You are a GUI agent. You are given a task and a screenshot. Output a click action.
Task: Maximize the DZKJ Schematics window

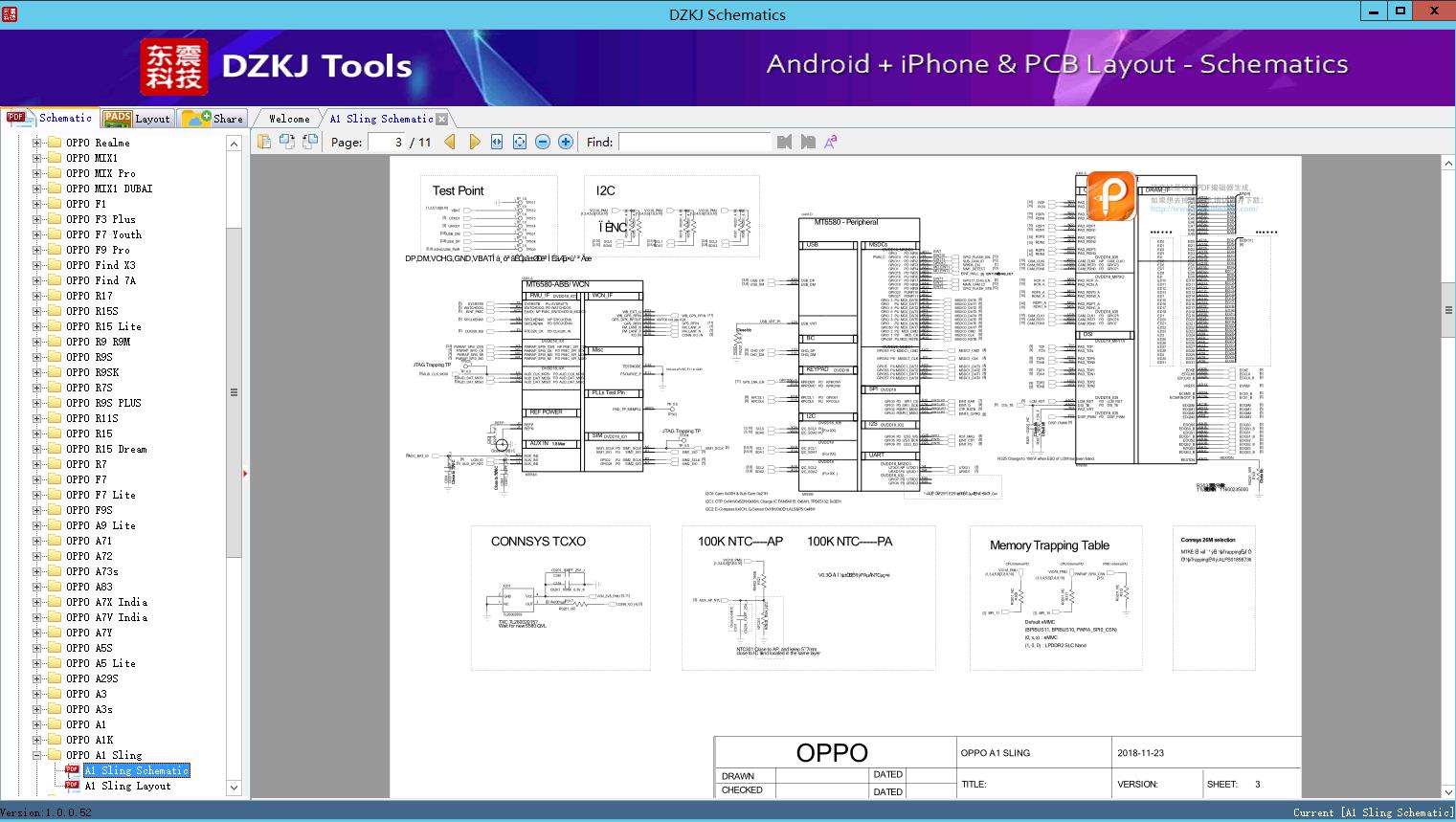(1400, 11)
